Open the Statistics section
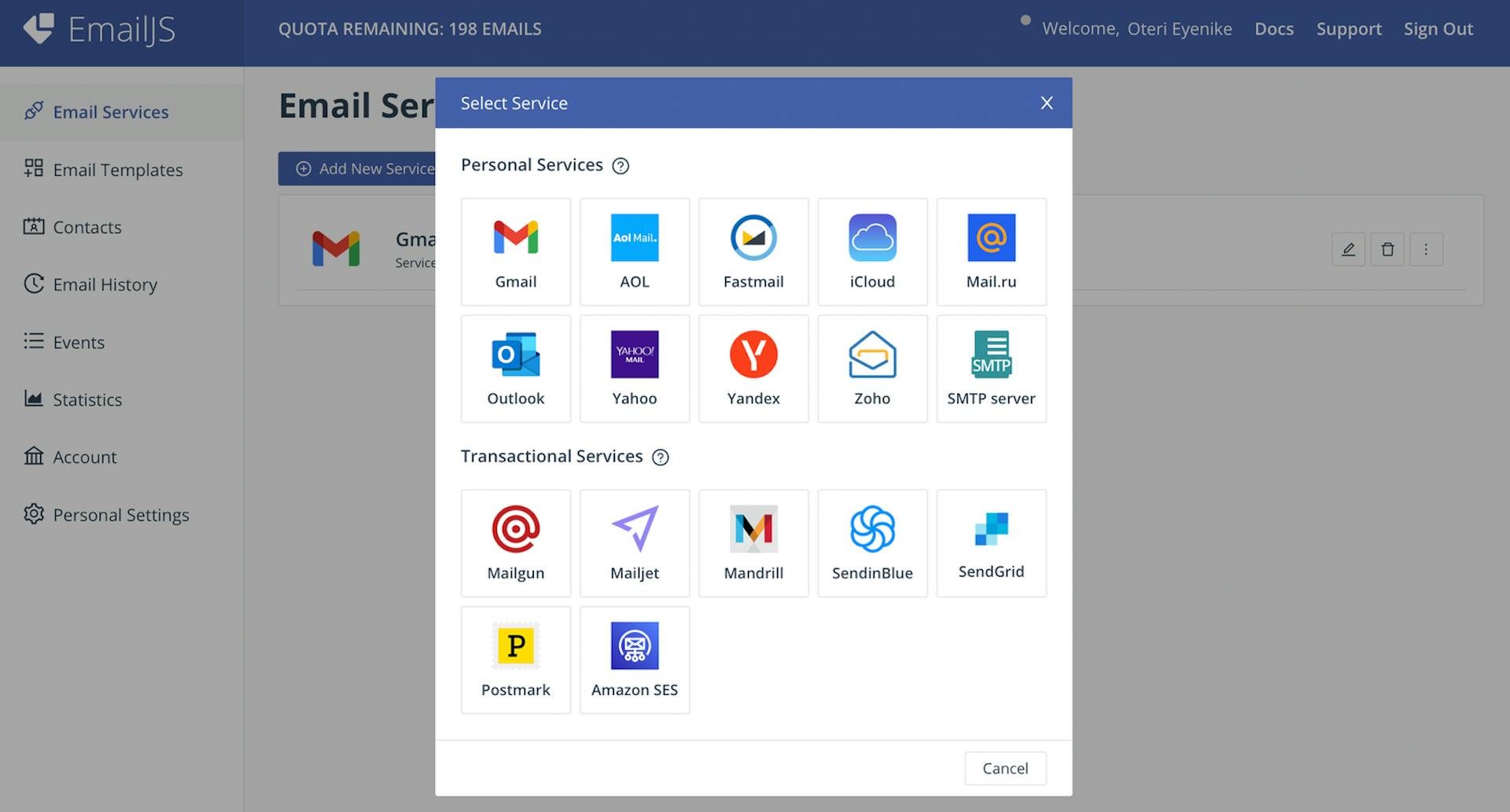The width and height of the screenshot is (1510, 812). (x=87, y=399)
